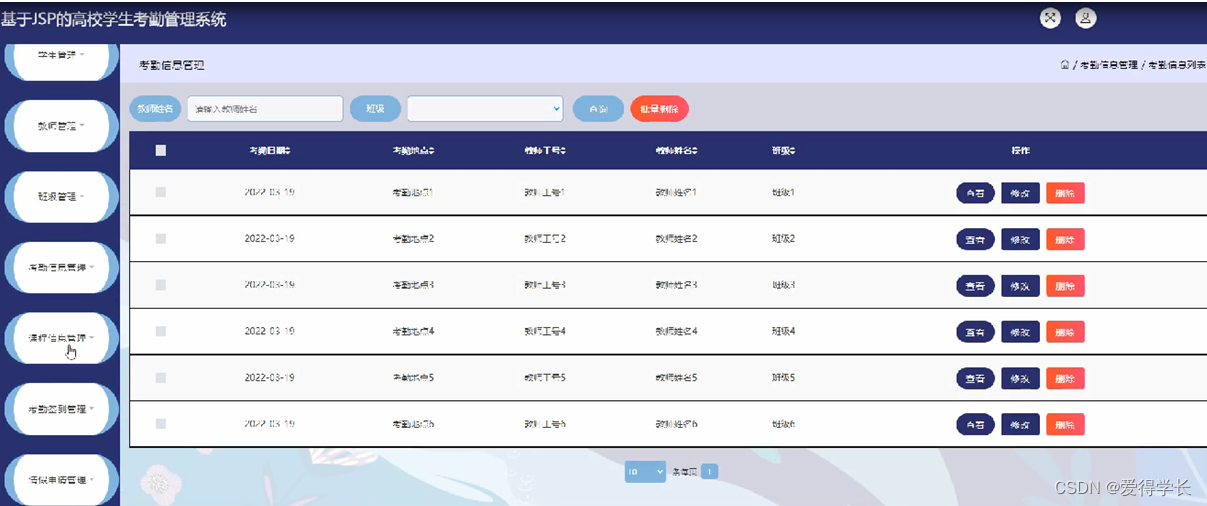Click 查看 for the 班级4 row

tap(975, 332)
